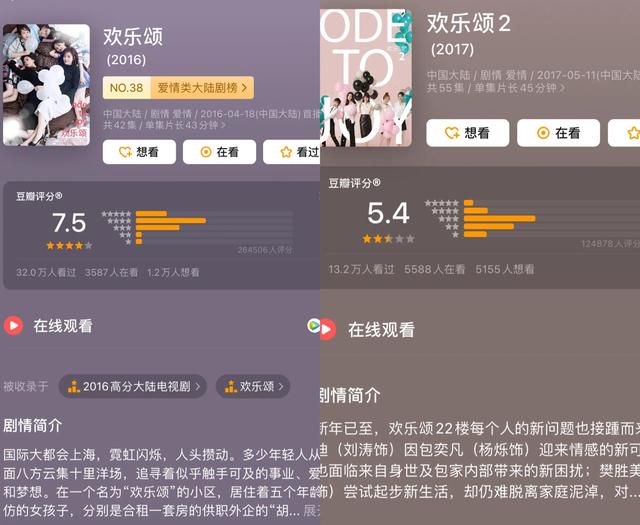
Task: Mark 欢乐颂 2016 as 在看
Action: tap(220, 152)
